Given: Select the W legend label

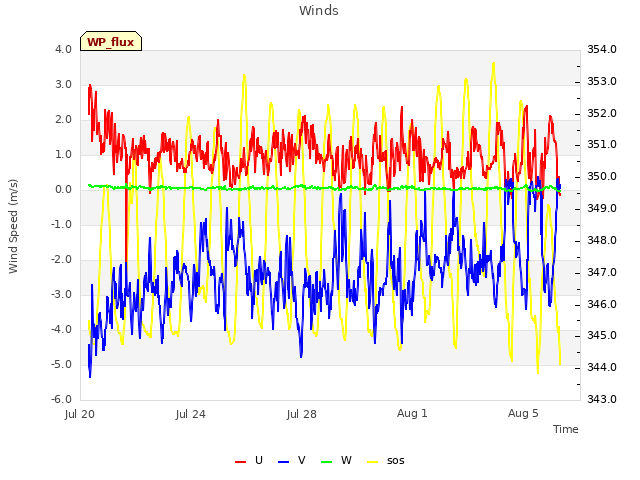Looking at the screenshot, I should click(x=346, y=460).
